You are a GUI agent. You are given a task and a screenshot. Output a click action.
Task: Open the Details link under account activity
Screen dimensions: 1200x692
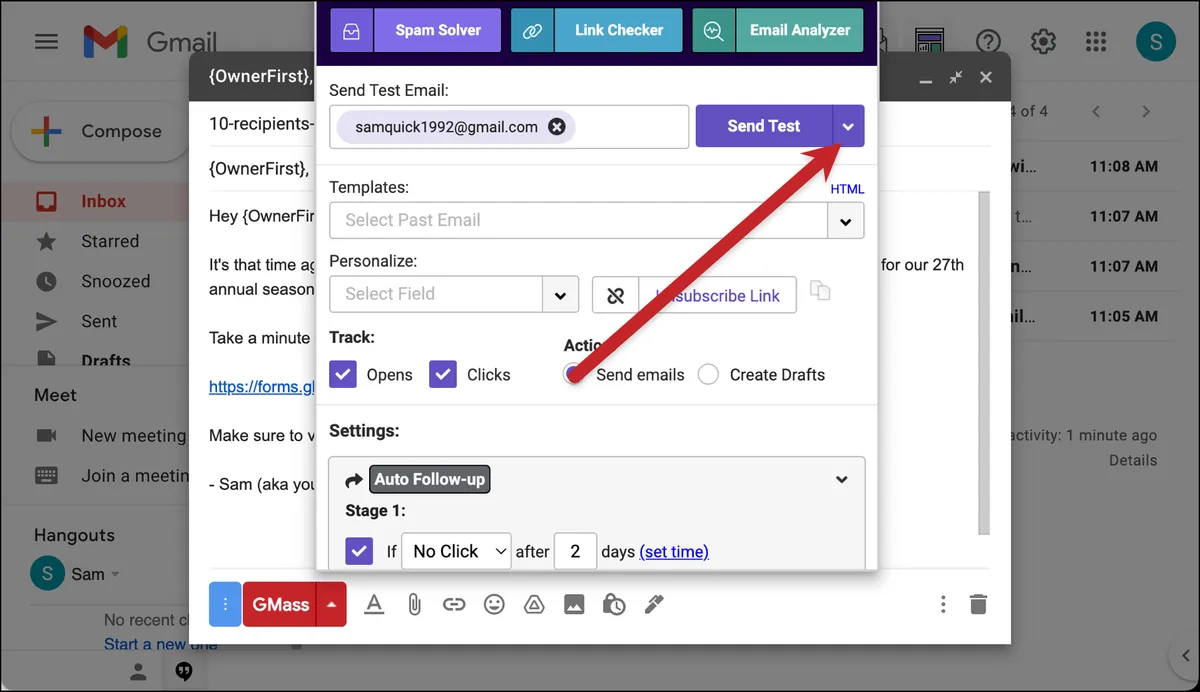pos(1133,460)
